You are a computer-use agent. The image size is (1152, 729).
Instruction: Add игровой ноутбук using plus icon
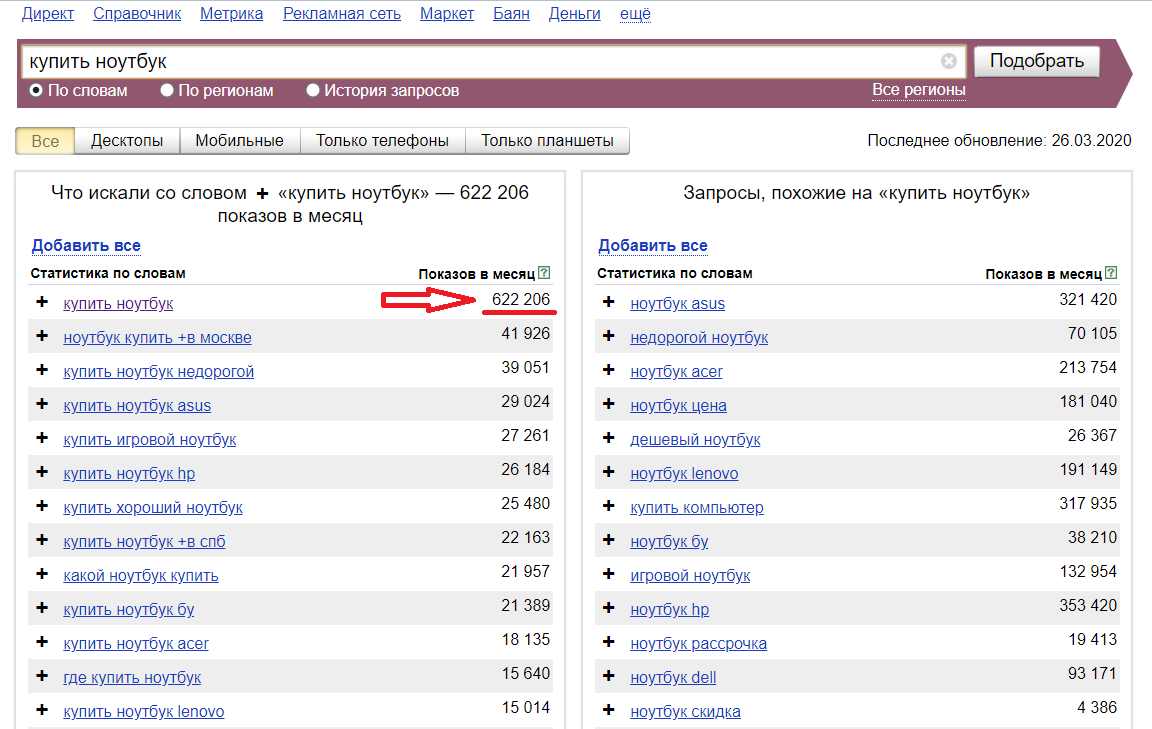(x=608, y=574)
